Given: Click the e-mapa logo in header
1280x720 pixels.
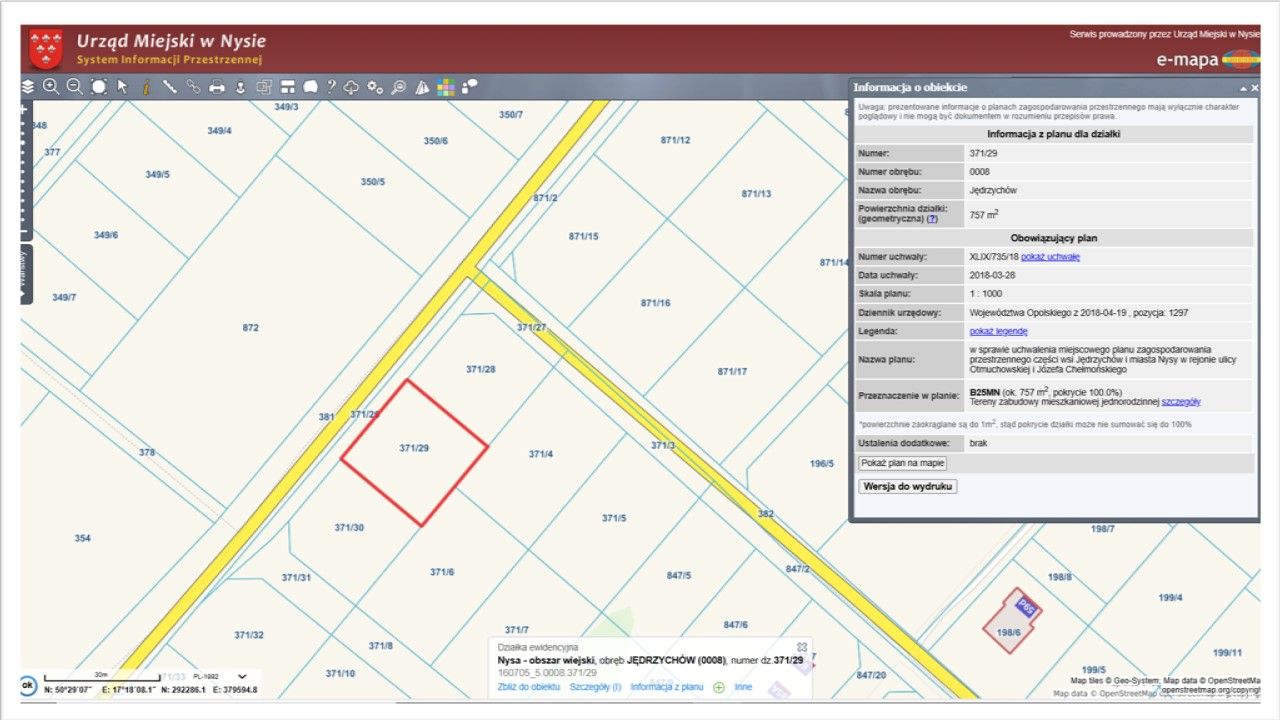Looking at the screenshot, I should 1207,59.
